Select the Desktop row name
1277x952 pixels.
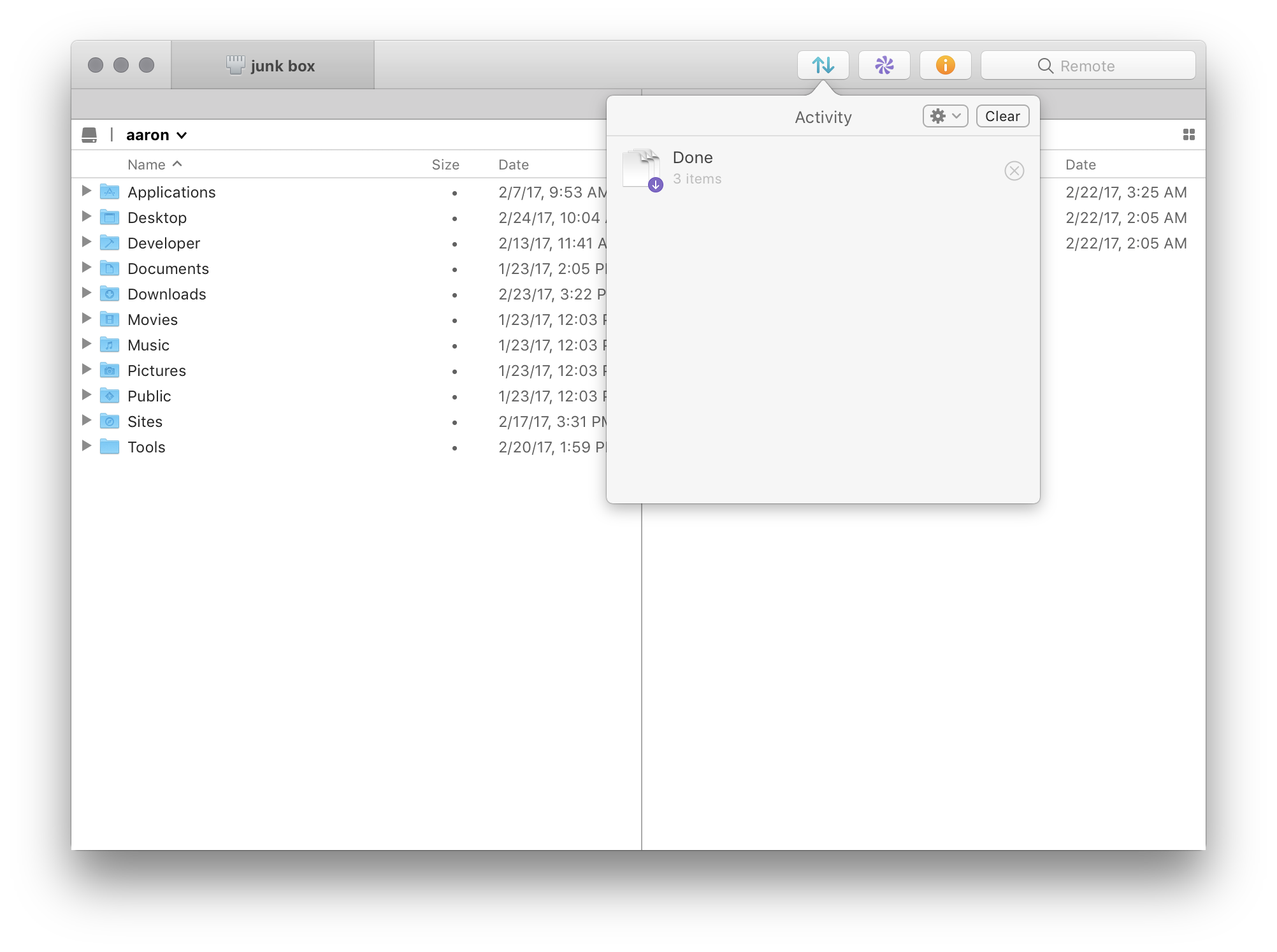click(x=157, y=217)
